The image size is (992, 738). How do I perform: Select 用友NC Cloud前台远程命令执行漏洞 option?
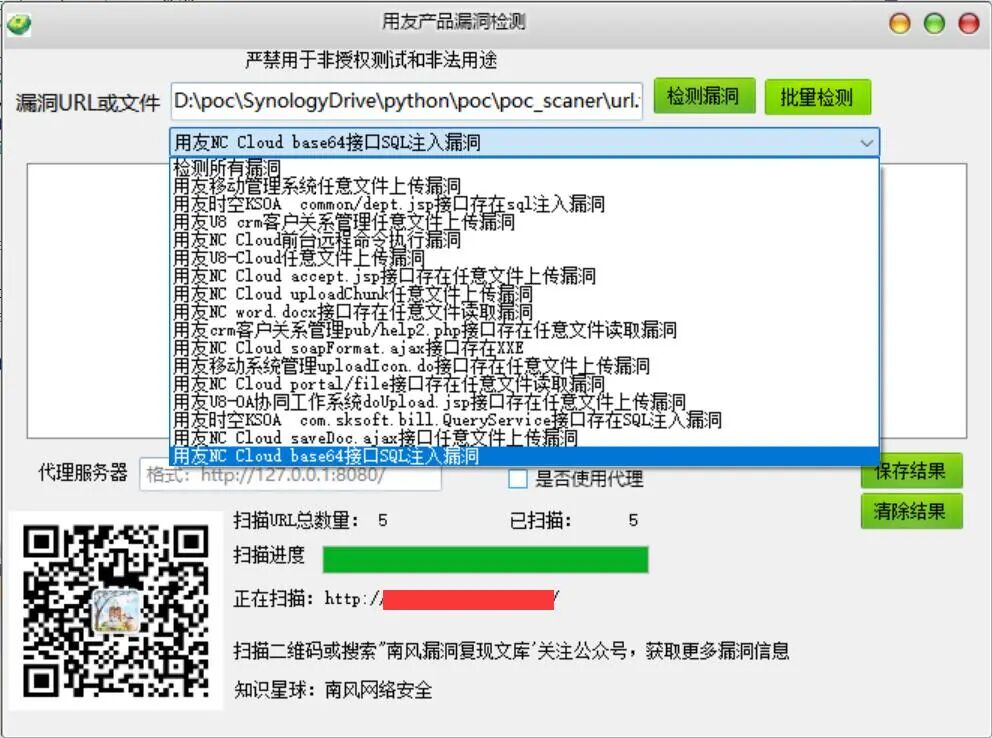(524, 240)
